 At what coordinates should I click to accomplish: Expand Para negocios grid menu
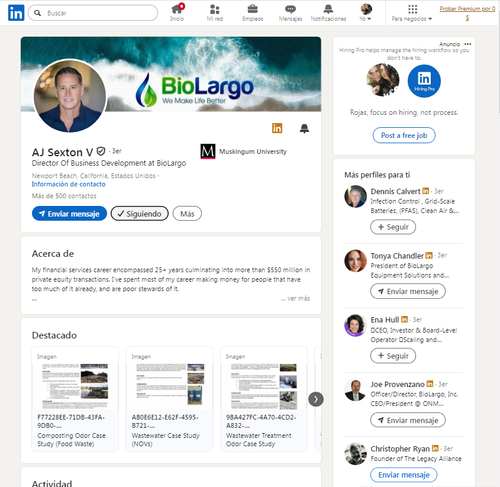[412, 13]
